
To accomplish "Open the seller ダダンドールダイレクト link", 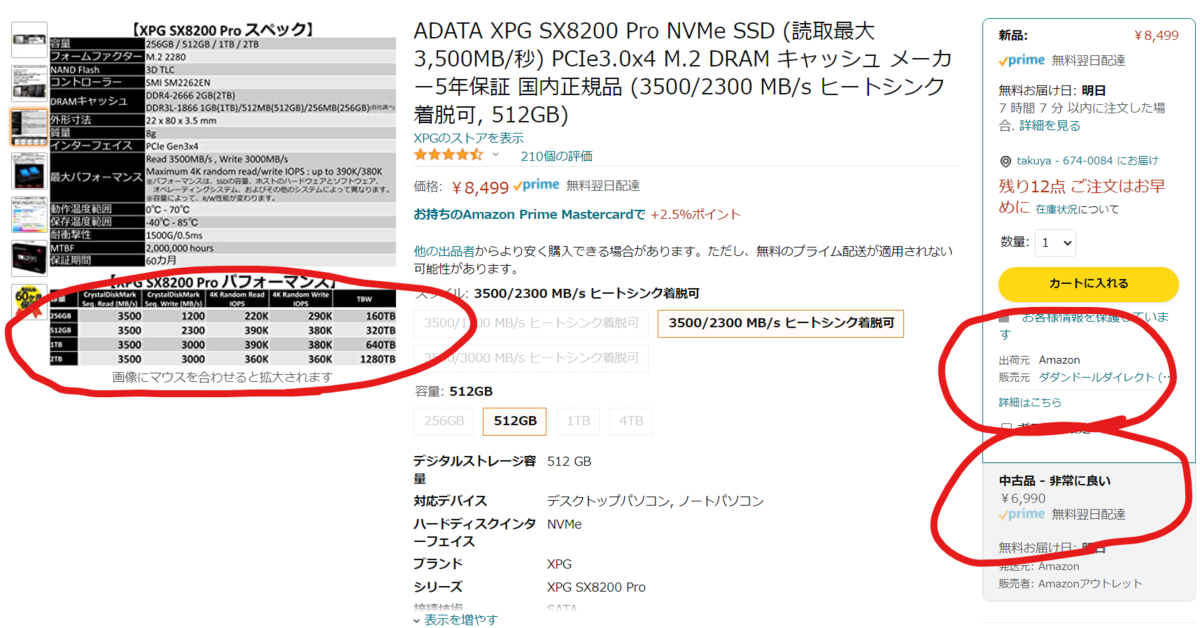I will point(1105,377).
